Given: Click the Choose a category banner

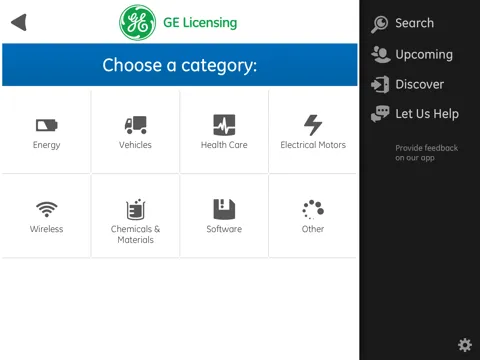Looking at the screenshot, I should pos(180,65).
